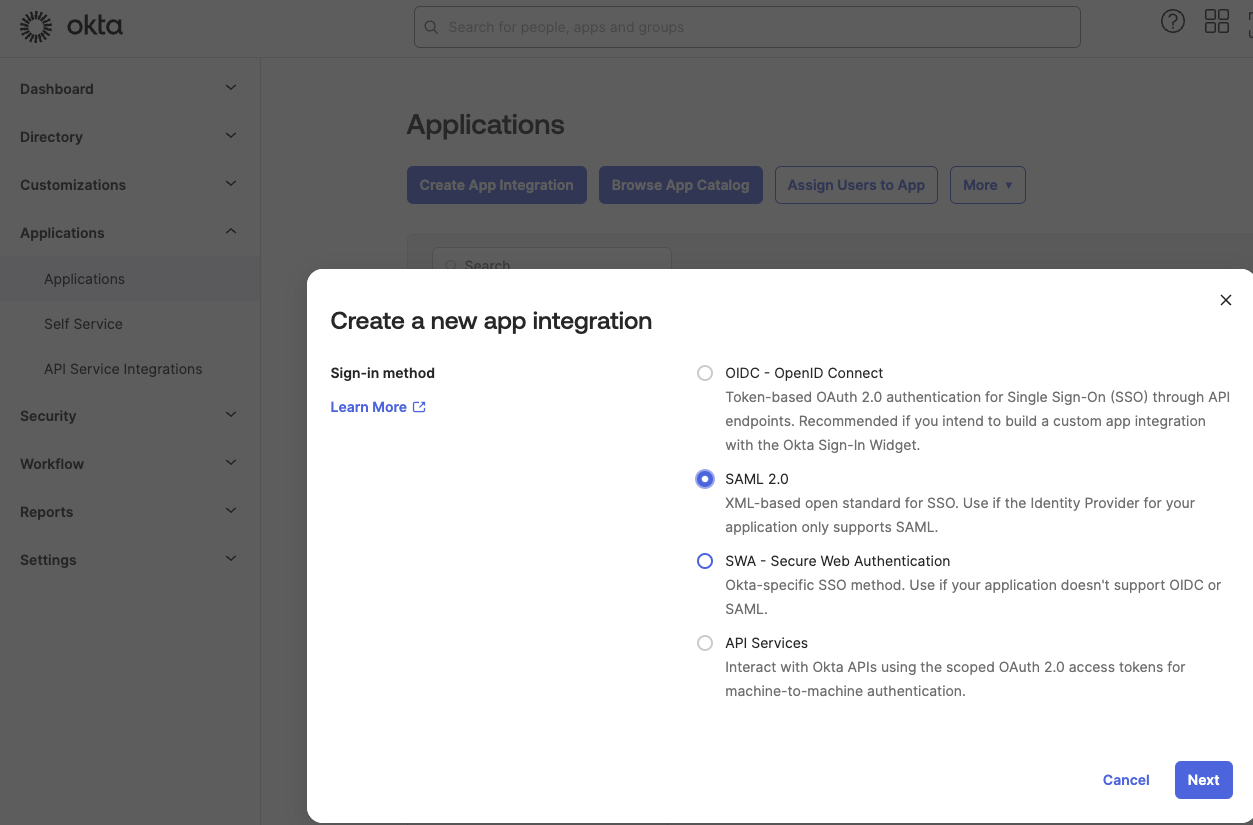Screen dimensions: 1253x825
Task: Expand the Directory chevron
Action: point(231,136)
